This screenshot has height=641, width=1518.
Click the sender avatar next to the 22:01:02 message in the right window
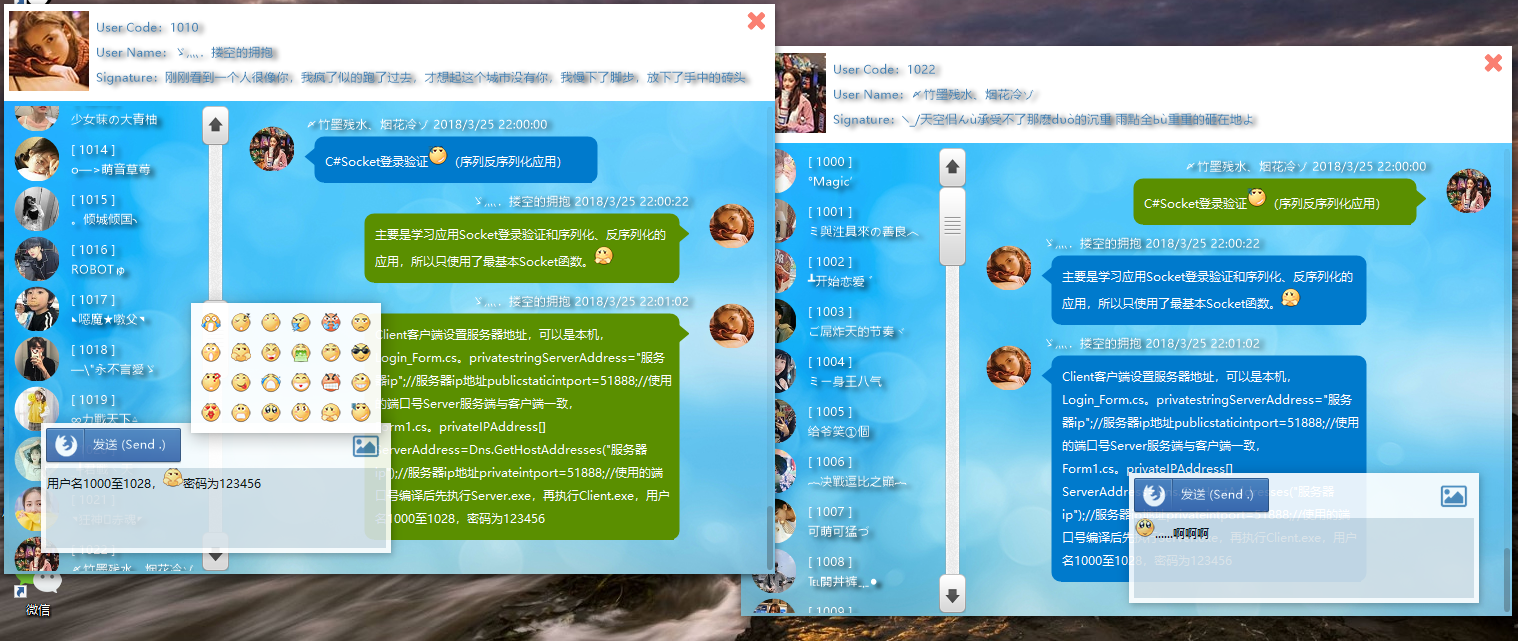(1009, 367)
